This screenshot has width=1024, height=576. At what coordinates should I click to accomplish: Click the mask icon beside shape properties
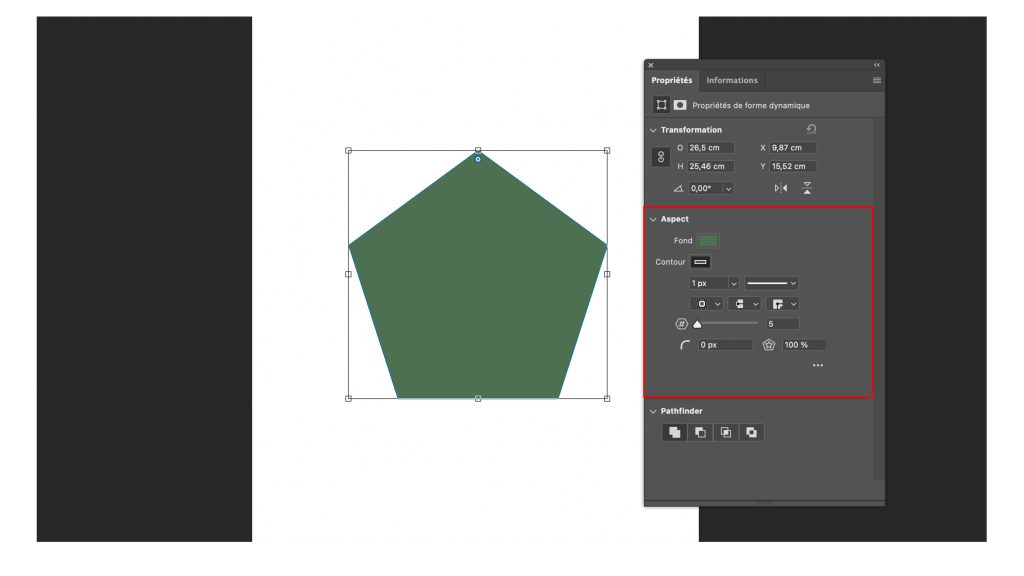click(x=680, y=105)
